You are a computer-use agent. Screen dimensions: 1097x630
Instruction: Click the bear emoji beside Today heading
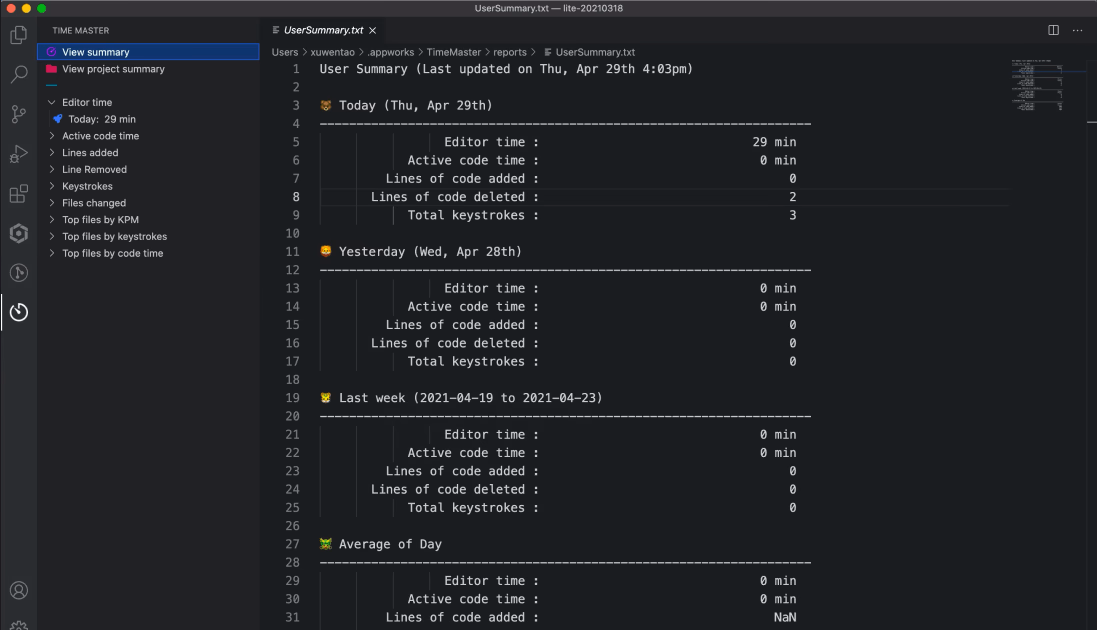click(326, 105)
